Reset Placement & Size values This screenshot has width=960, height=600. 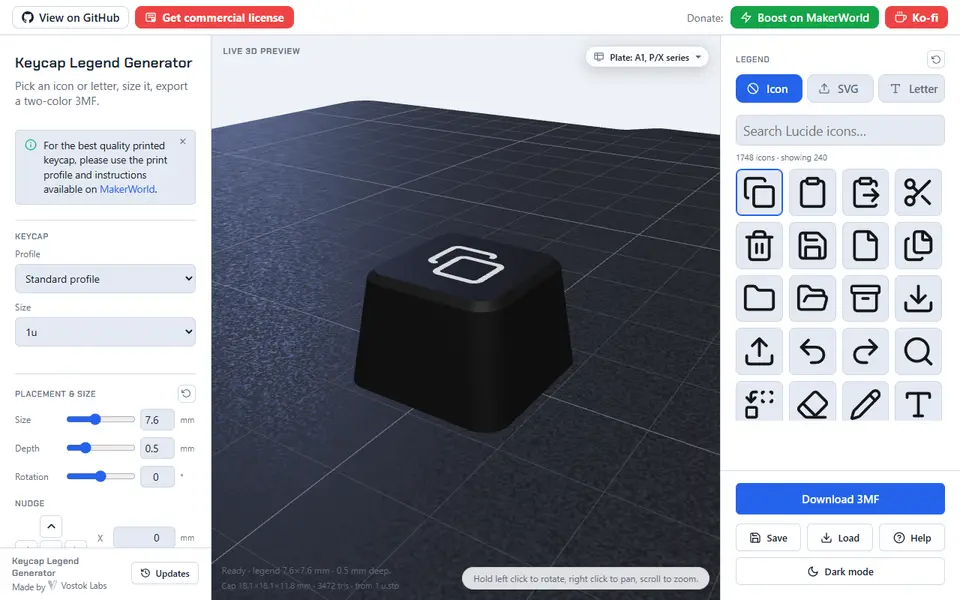[186, 393]
